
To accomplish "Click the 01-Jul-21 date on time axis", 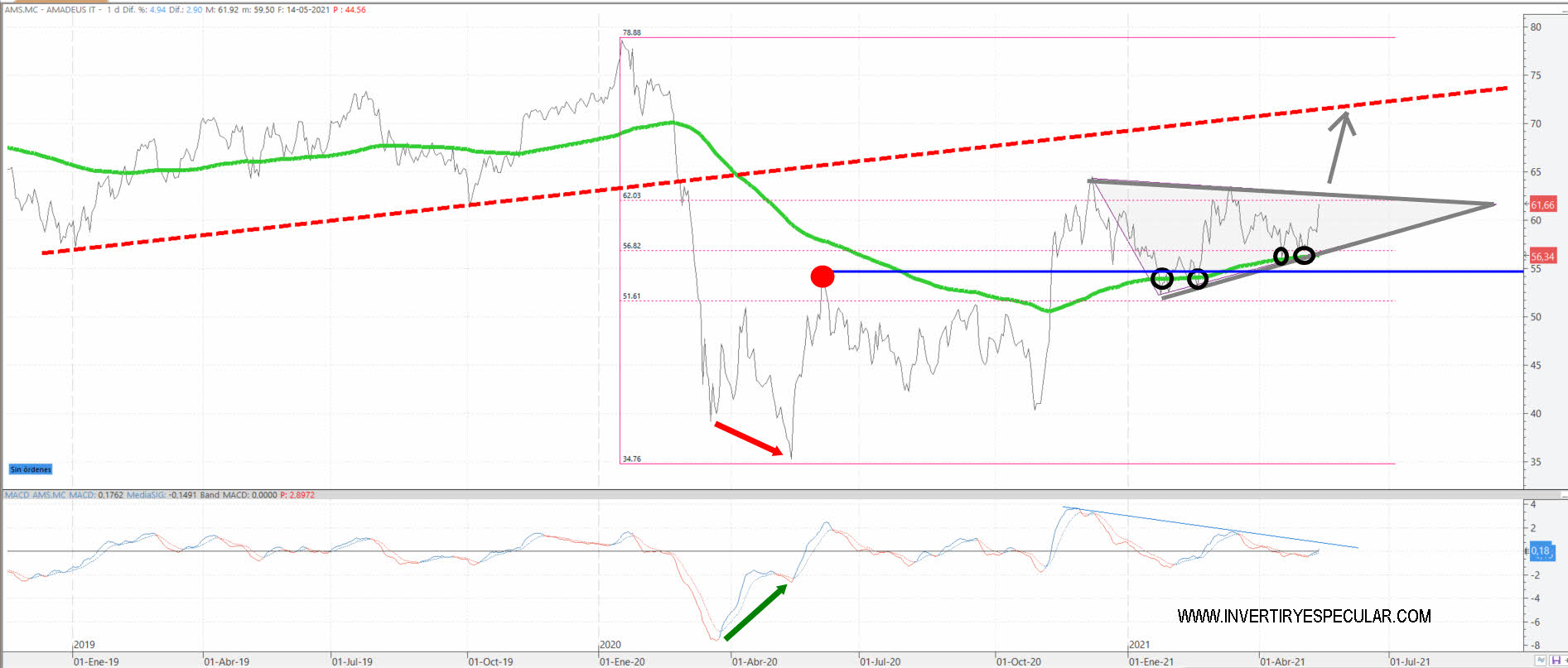I will click(1409, 661).
